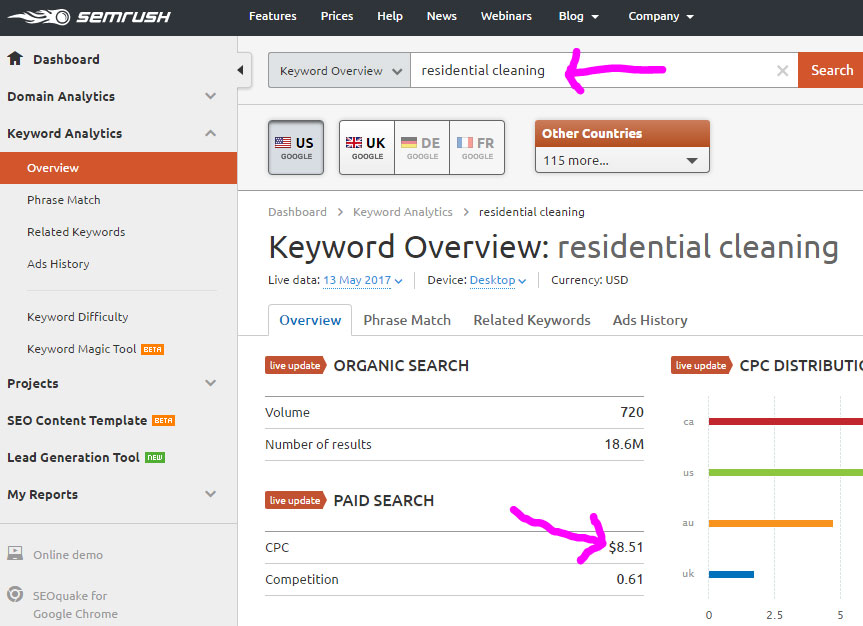Open Ads History in sidebar
Image resolution: width=863 pixels, height=626 pixels.
(x=58, y=264)
